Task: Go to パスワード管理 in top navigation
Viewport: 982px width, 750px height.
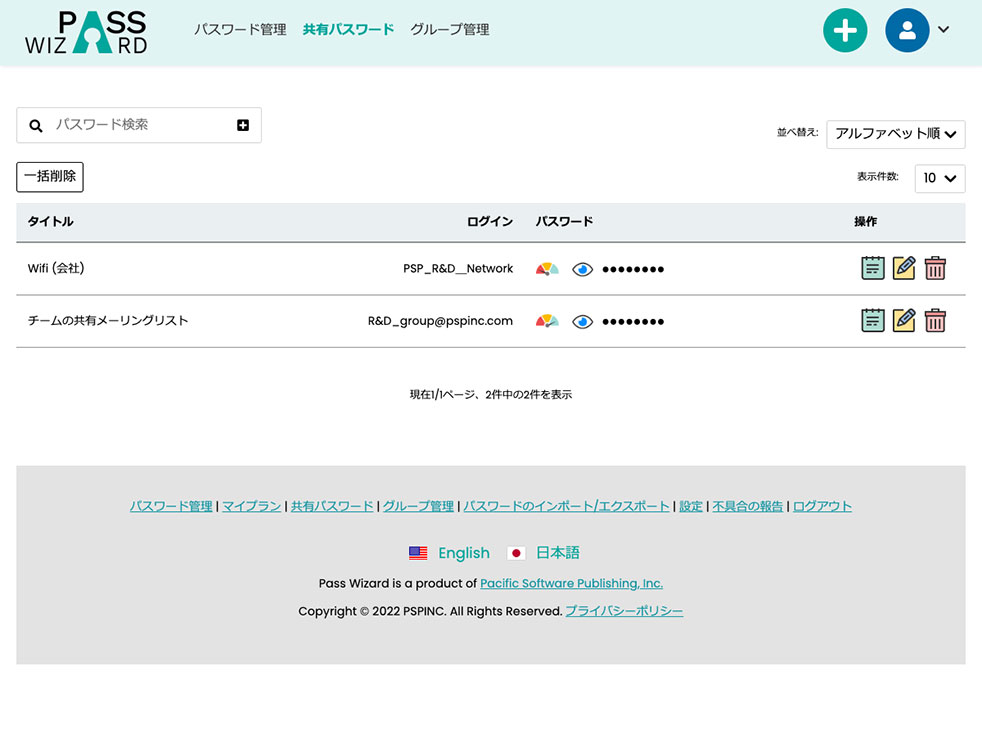Action: [x=240, y=29]
